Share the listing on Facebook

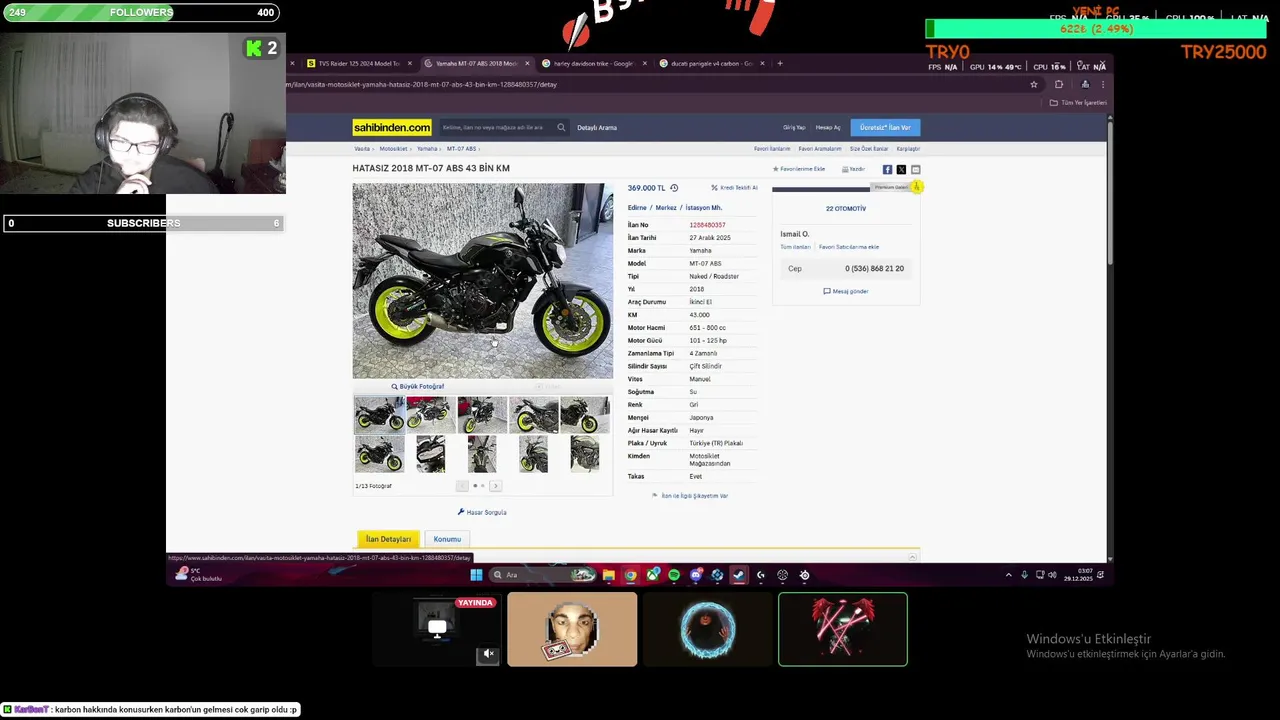[887, 170]
